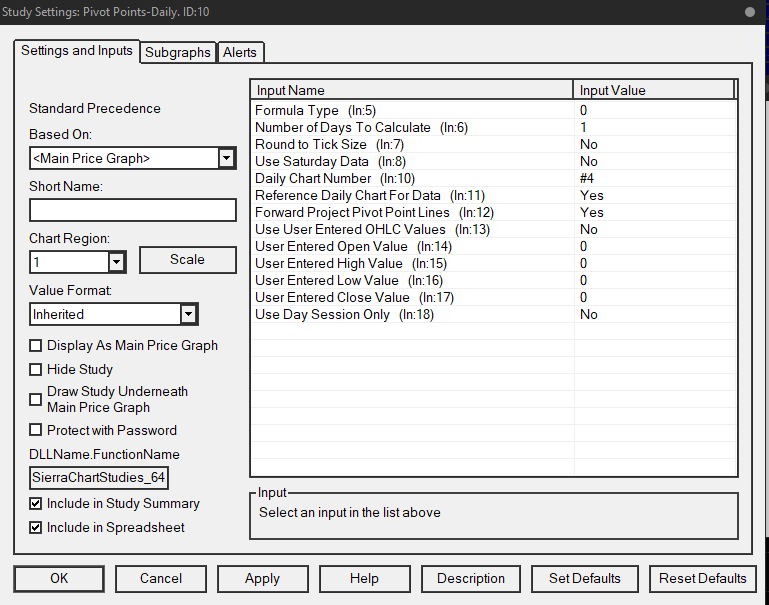Image resolution: width=769 pixels, height=605 pixels.
Task: Select the User Entered High Value row
Action: pyautogui.click(x=494, y=263)
